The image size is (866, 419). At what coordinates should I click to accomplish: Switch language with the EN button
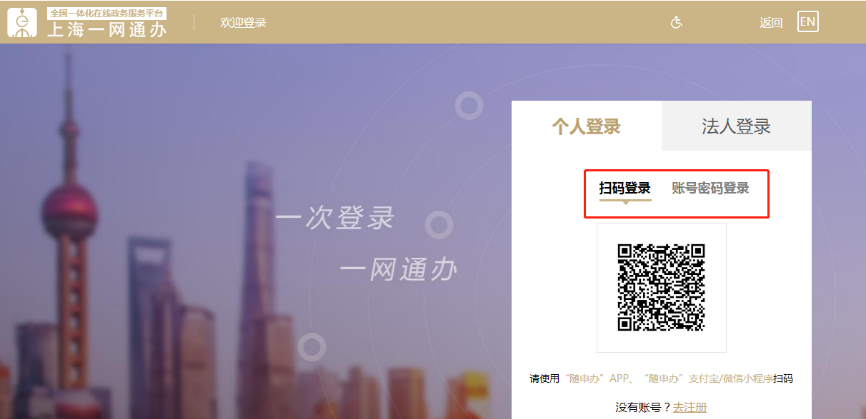pos(808,22)
